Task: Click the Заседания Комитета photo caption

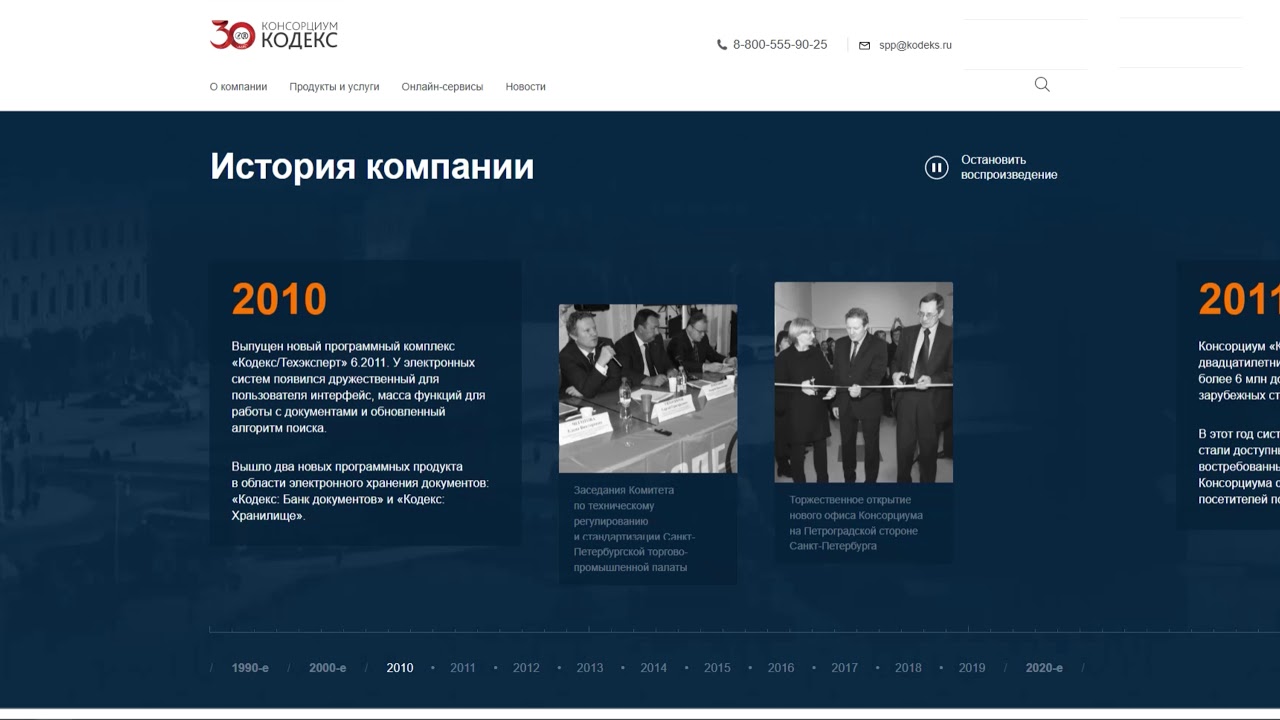Action: (634, 529)
